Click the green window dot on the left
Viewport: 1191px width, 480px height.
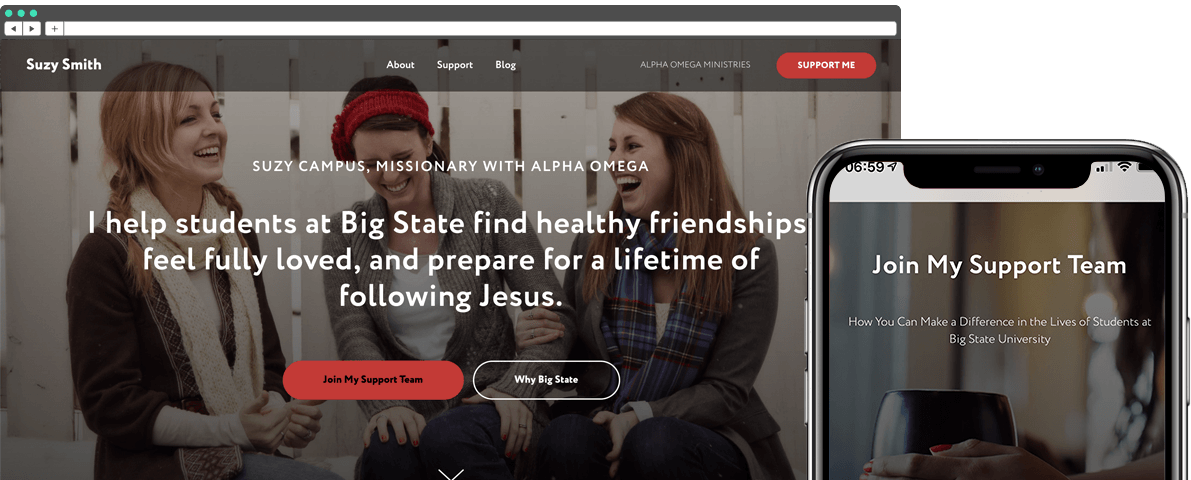click(9, 13)
